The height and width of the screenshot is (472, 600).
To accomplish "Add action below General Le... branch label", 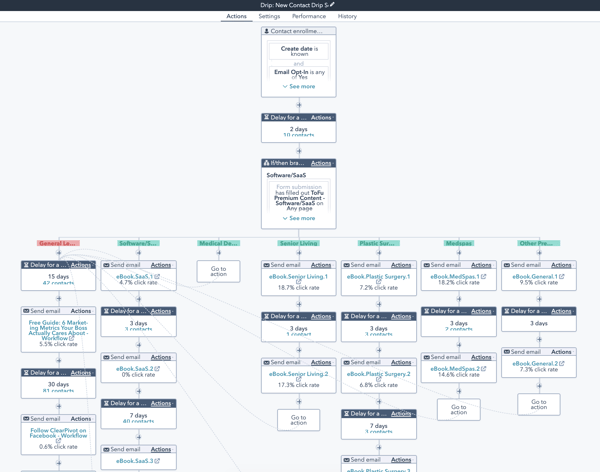I will pos(59,253).
